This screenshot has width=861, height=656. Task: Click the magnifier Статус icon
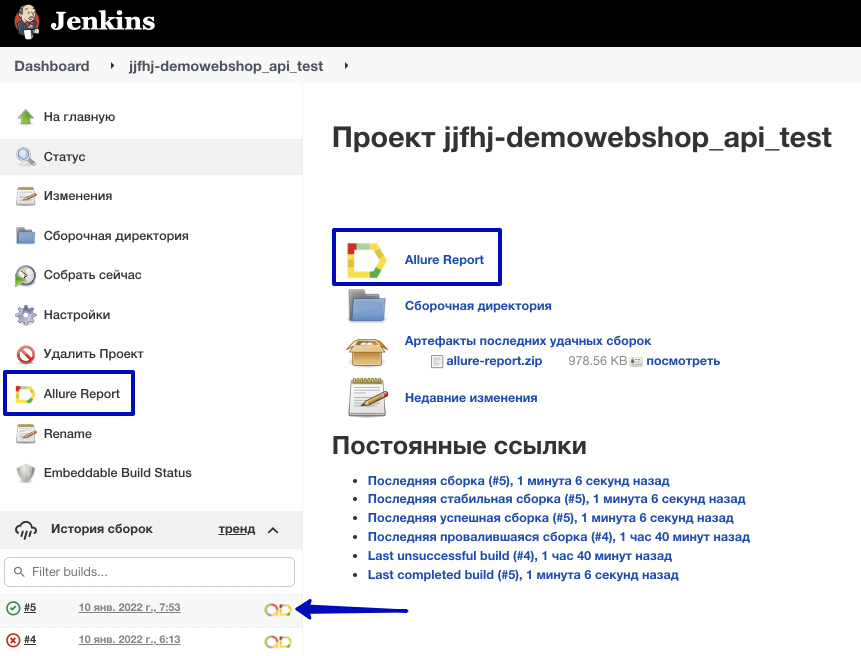(x=26, y=156)
